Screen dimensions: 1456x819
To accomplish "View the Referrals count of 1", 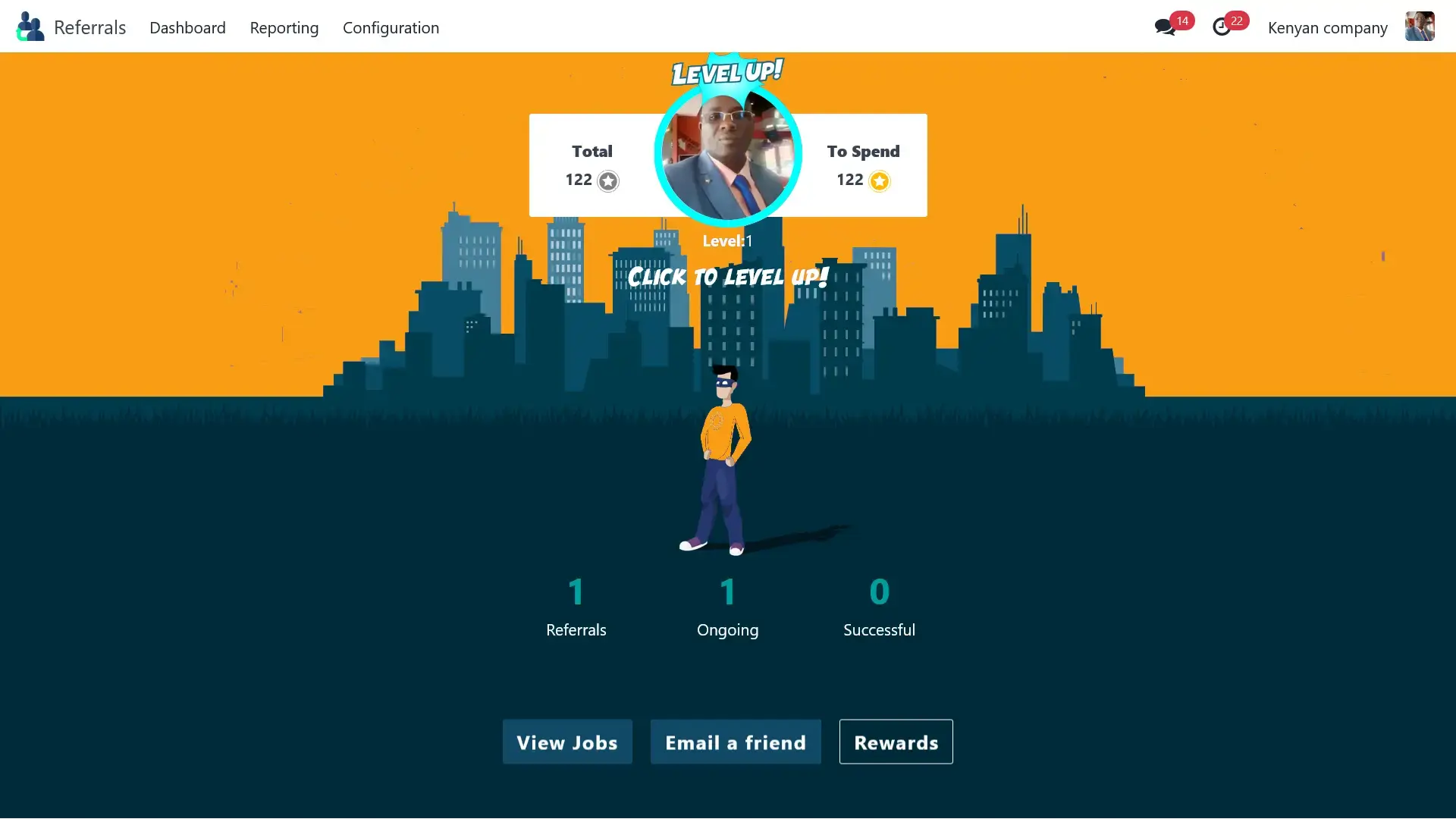I will click(576, 591).
